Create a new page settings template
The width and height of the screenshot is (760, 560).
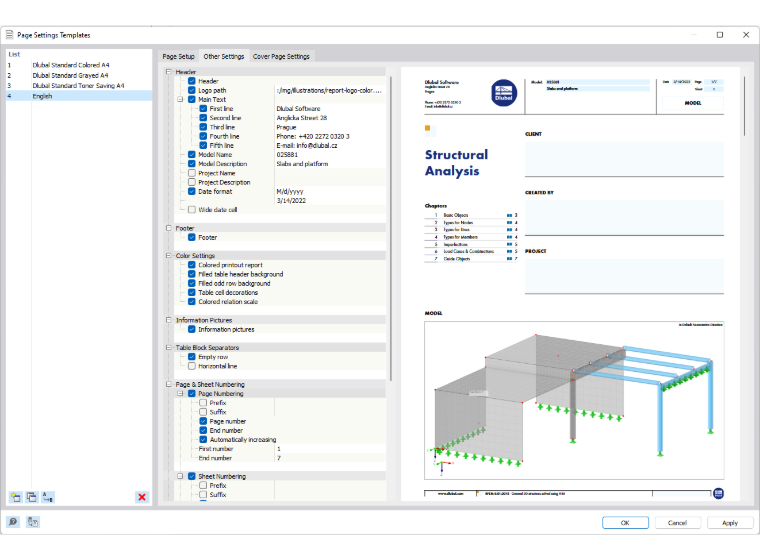[x=16, y=497]
